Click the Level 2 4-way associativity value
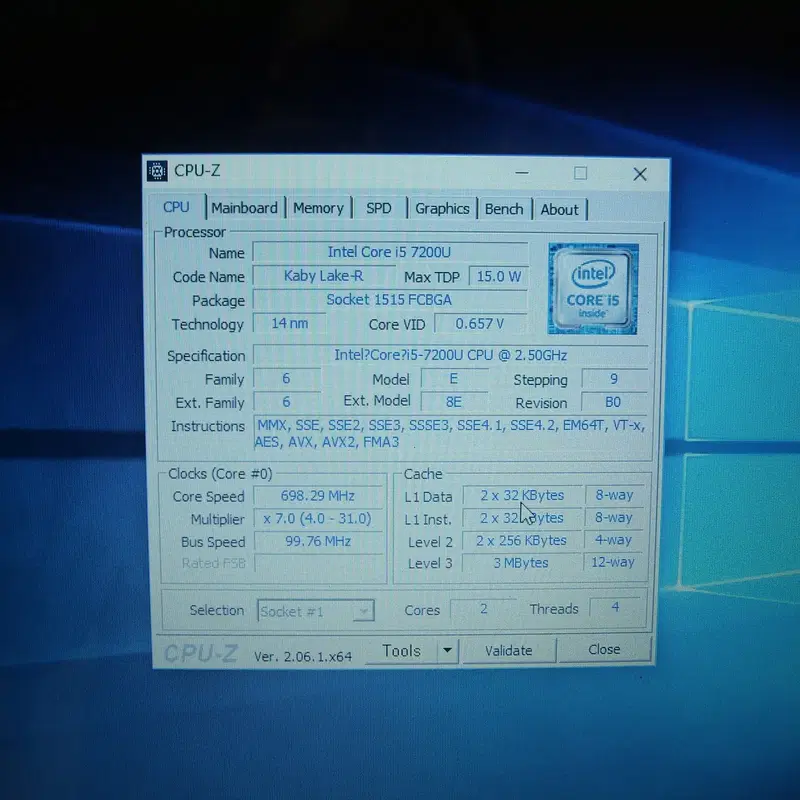Screen dimensions: 800x800 pyautogui.click(x=613, y=540)
